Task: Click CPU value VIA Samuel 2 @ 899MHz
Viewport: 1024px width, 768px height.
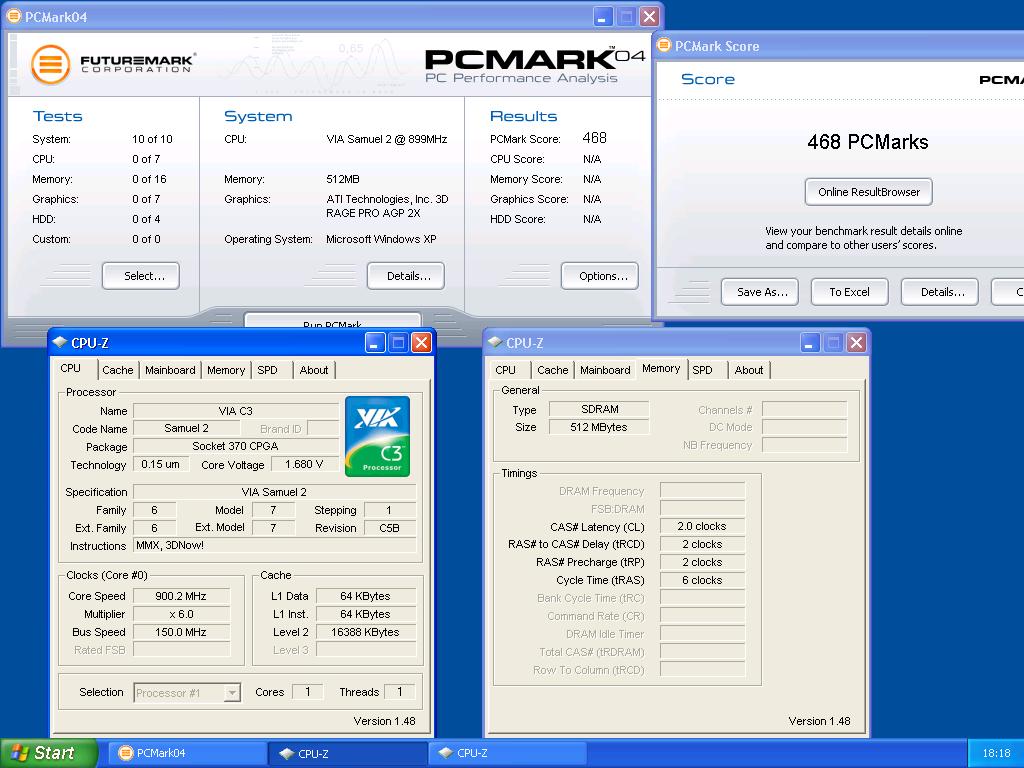Action: tap(387, 139)
